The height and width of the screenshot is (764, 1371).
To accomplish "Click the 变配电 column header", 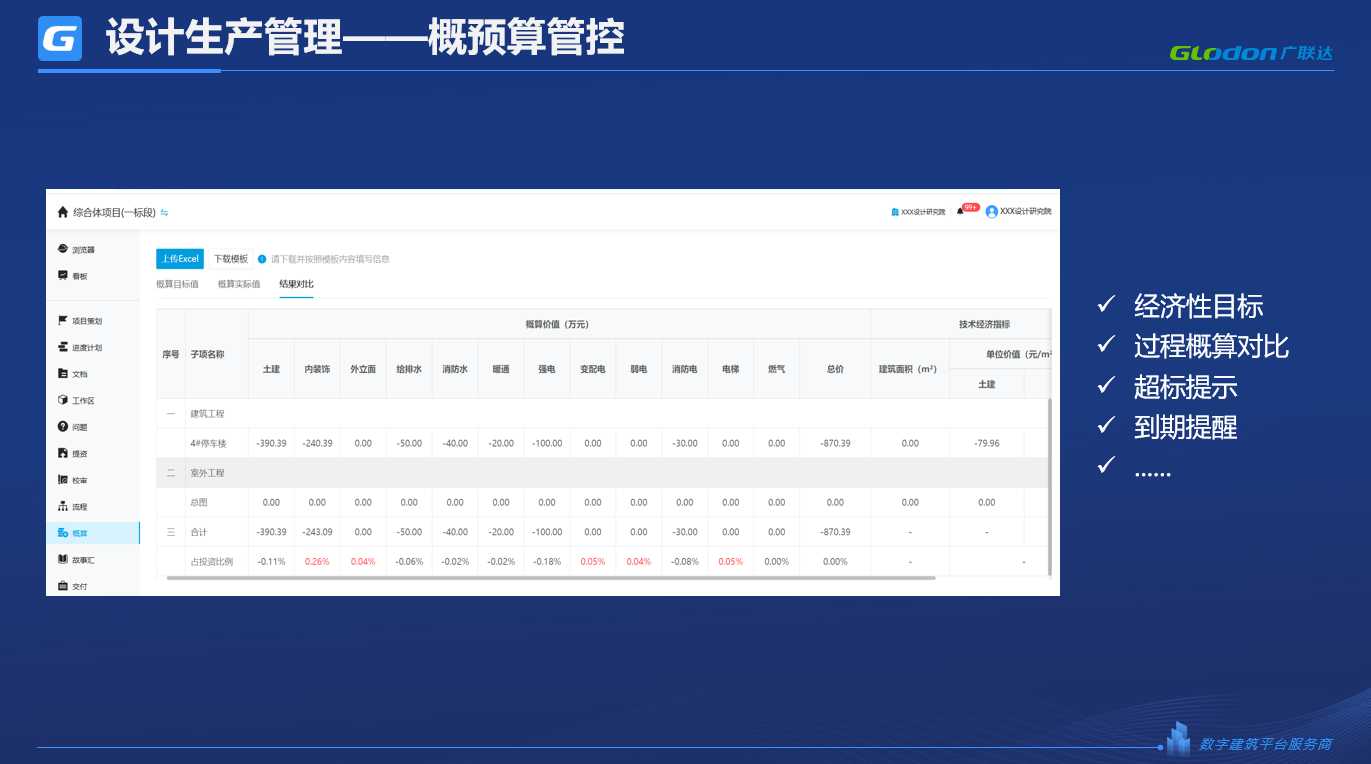I will tap(593, 369).
